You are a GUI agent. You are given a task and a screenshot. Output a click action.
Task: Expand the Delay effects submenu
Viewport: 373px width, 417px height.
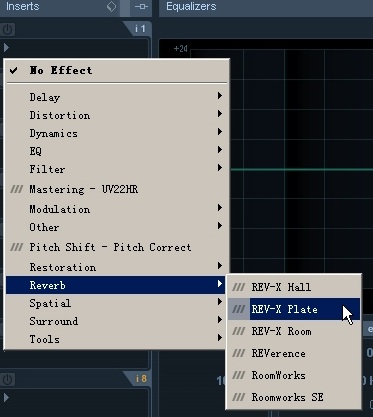tap(117, 97)
